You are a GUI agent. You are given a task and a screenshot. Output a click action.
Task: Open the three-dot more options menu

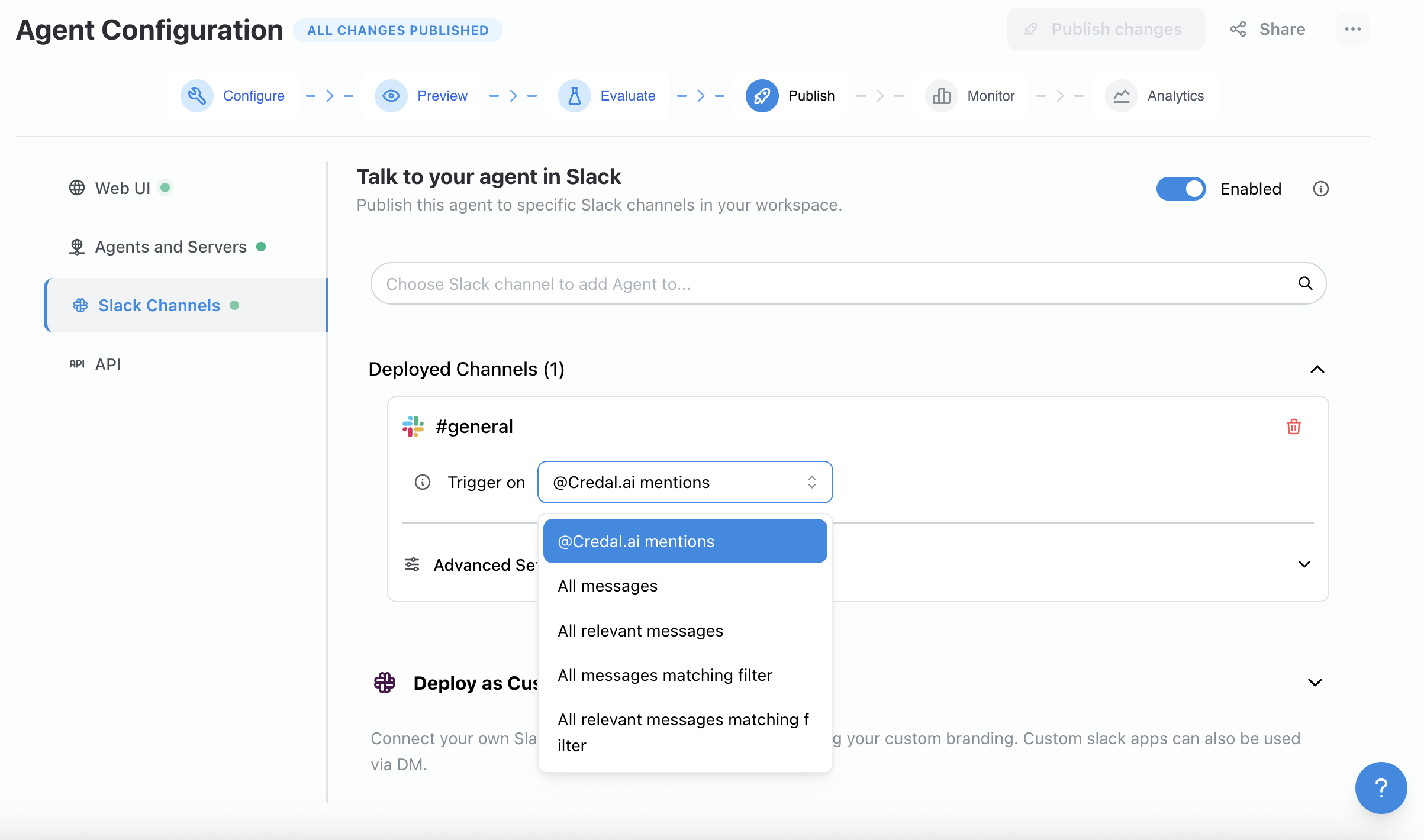[1352, 29]
